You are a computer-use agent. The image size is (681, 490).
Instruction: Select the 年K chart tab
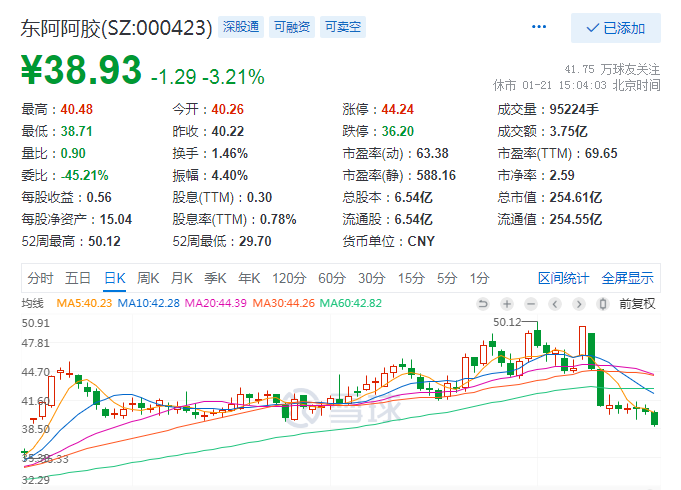pos(249,278)
